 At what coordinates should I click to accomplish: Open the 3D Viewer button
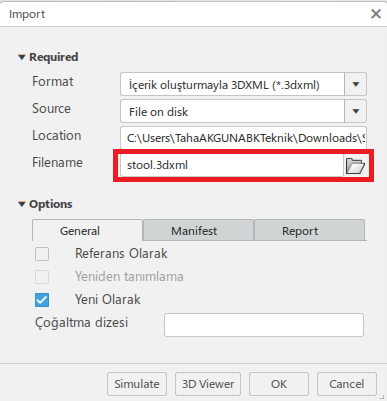pyautogui.click(x=208, y=384)
